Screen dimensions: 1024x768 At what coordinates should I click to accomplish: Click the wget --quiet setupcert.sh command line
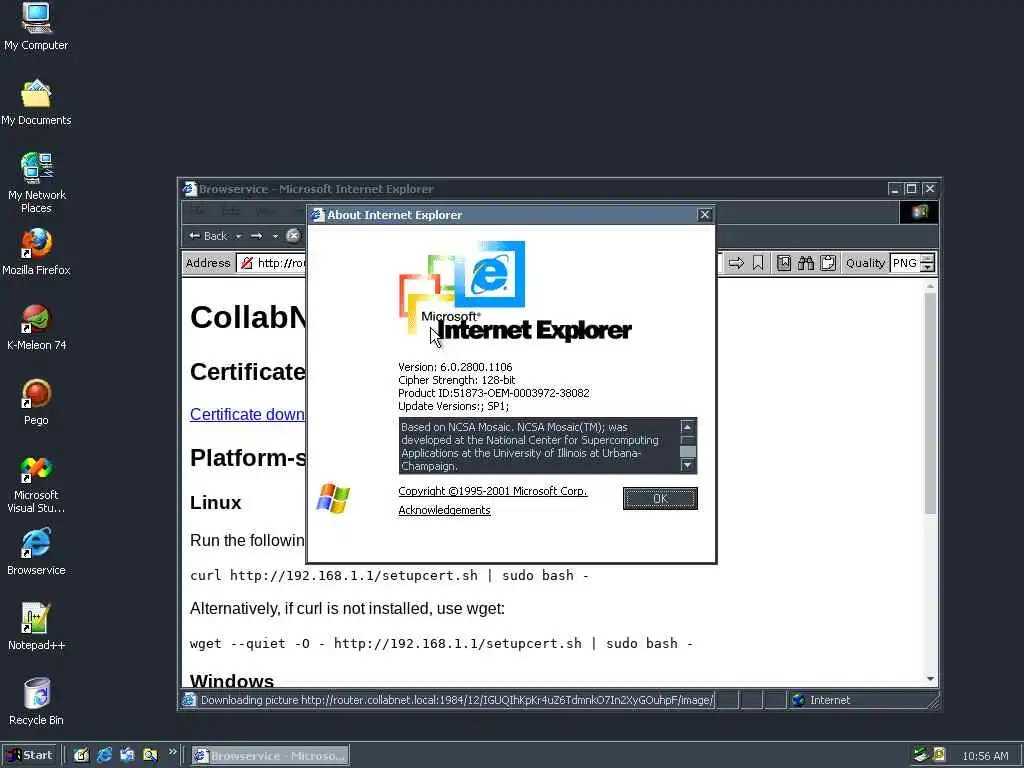point(441,643)
